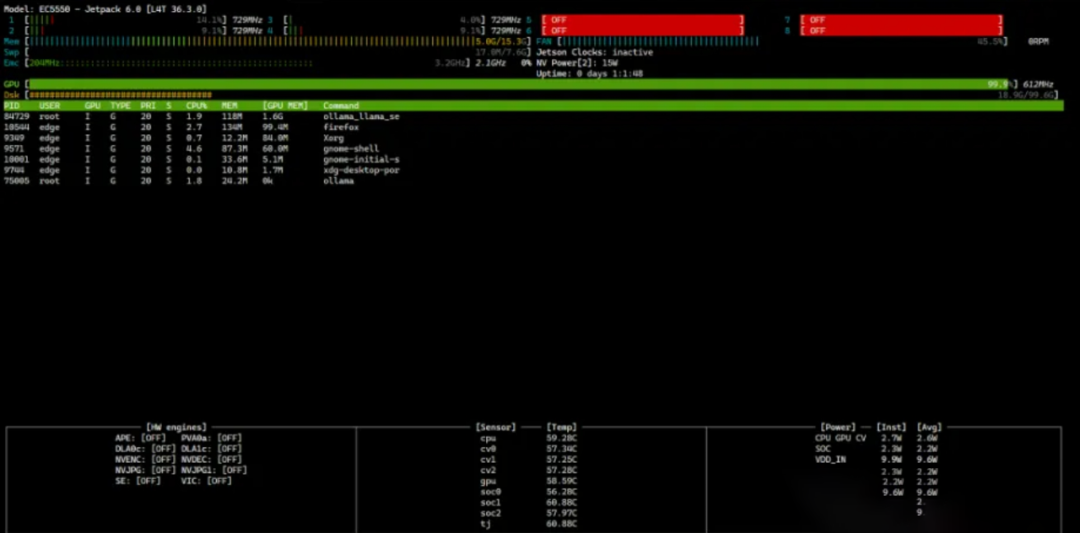Click the Jetson Clocks: inactive status
The width and height of the screenshot is (1080, 533).
click(594, 52)
